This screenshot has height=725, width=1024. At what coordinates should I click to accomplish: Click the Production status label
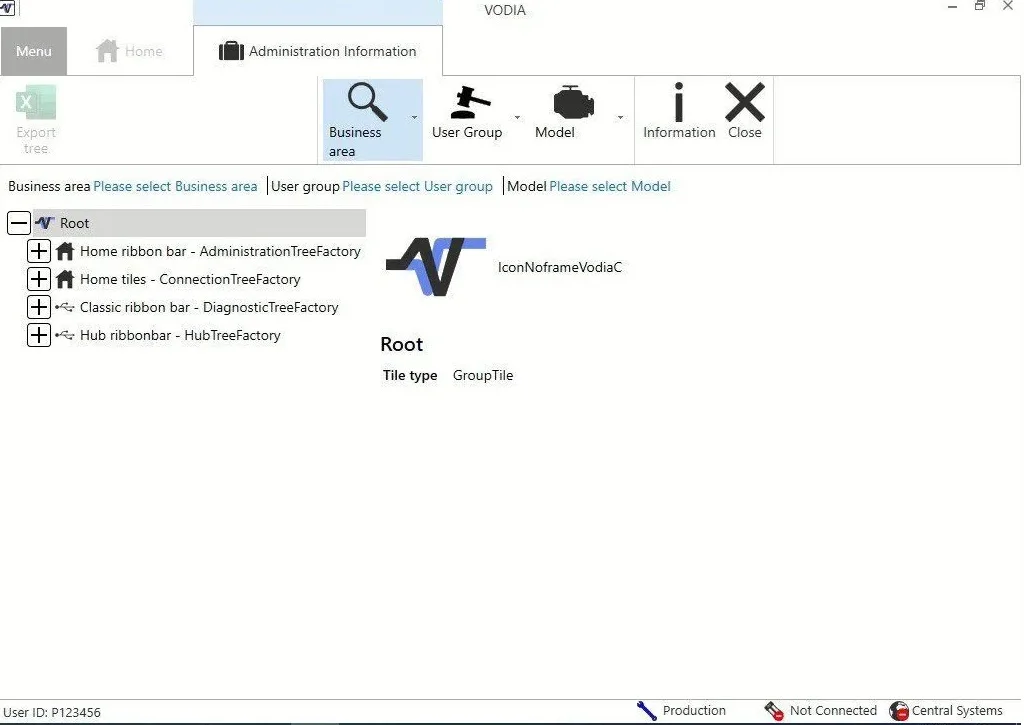[x=694, y=710]
